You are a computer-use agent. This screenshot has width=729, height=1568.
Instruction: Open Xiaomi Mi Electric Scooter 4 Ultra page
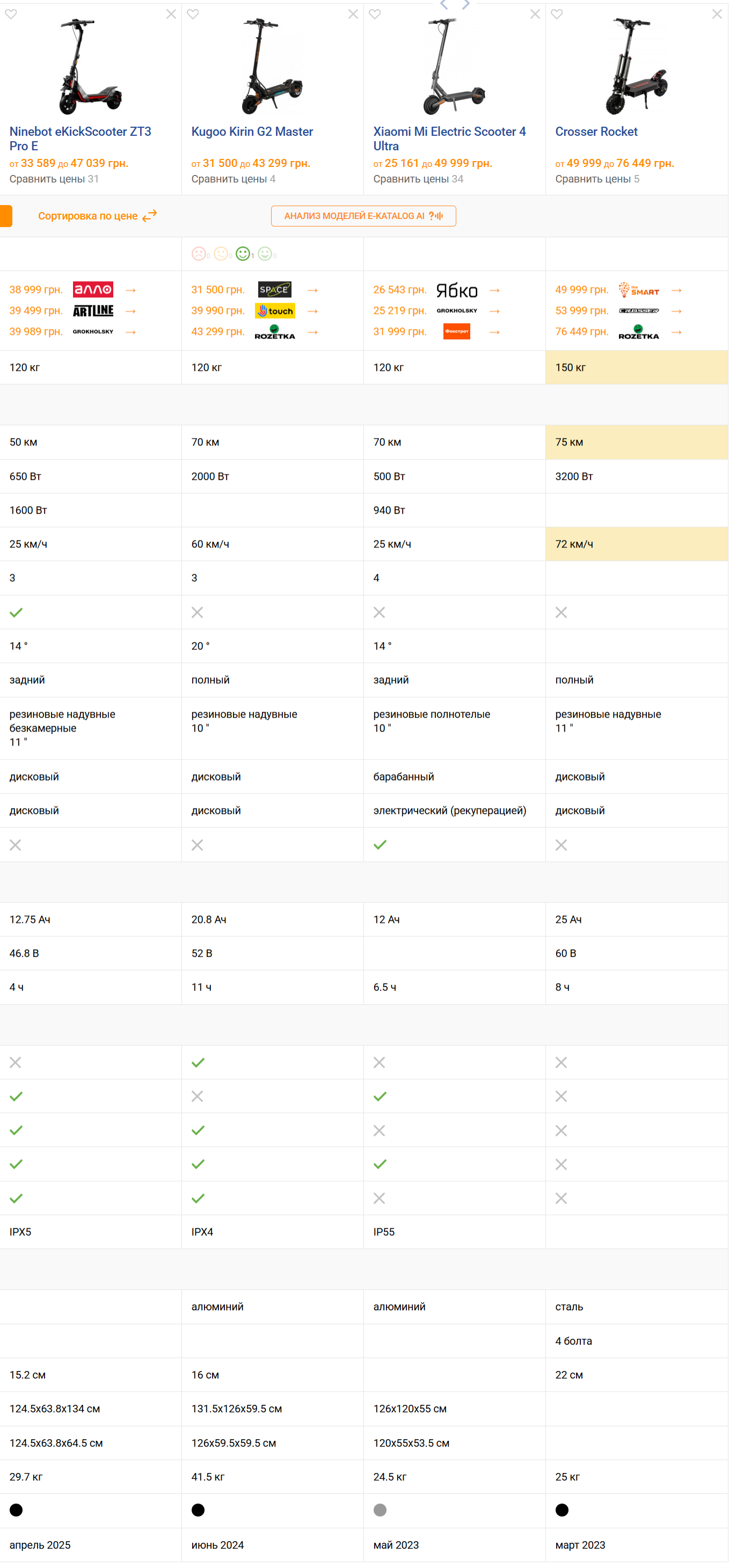[x=450, y=139]
